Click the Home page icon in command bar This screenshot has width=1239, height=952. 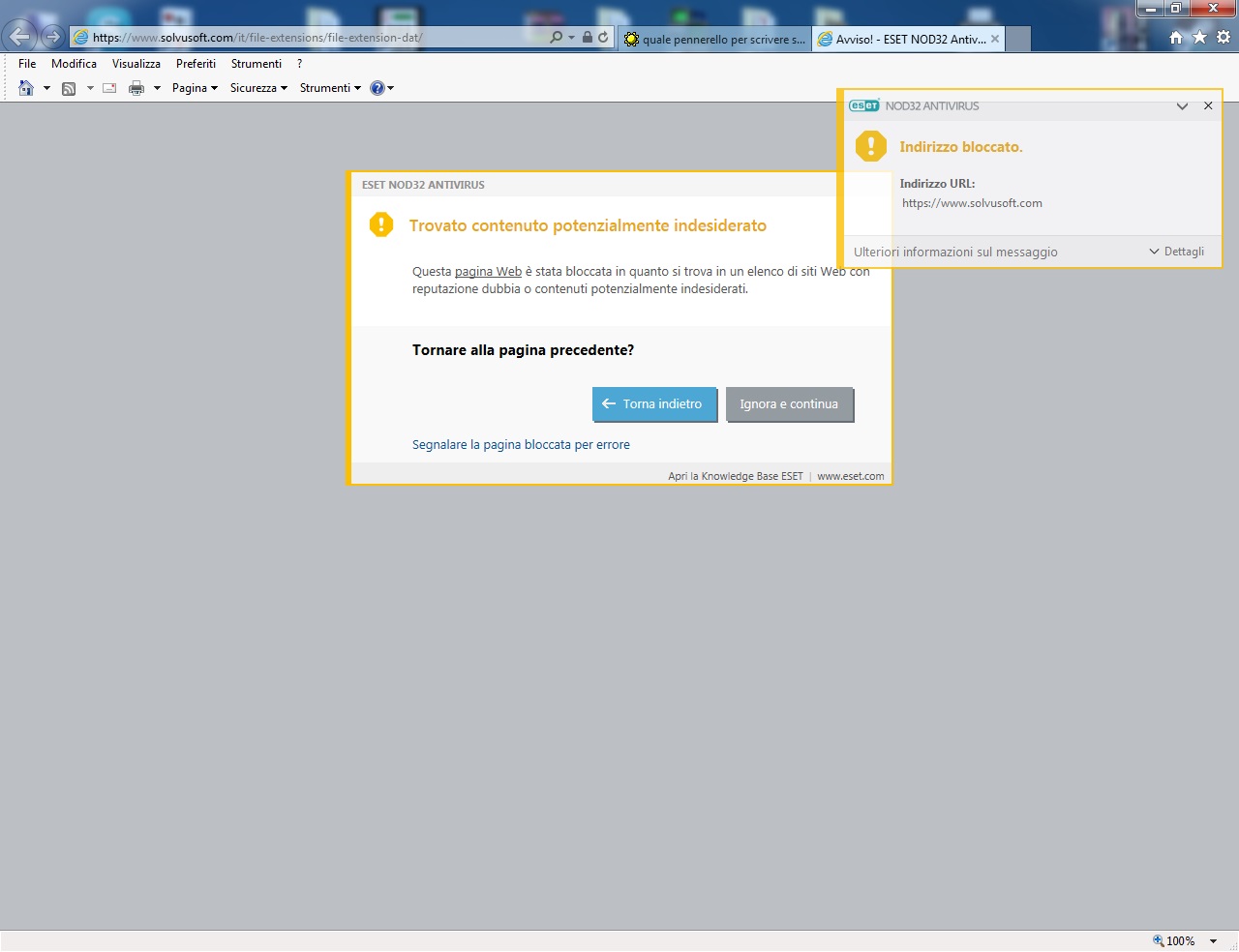[26, 88]
